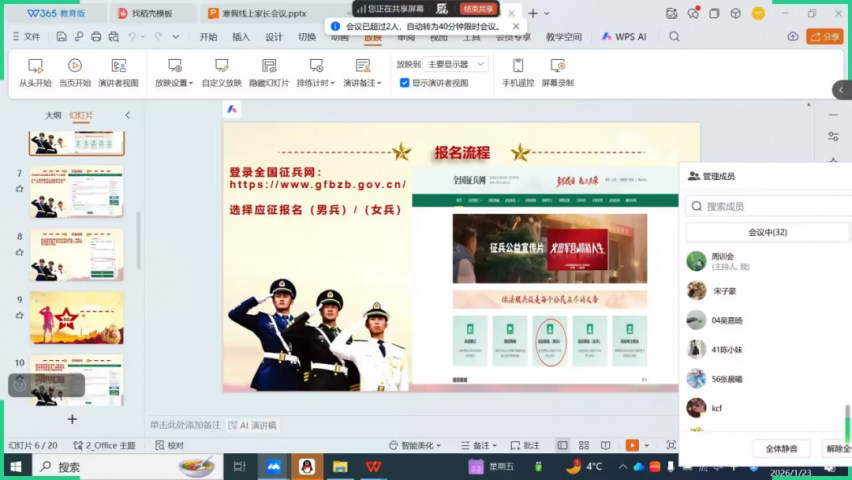Start 屏幕录制 screen recording
This screenshot has width=852, height=480.
[x=557, y=66]
